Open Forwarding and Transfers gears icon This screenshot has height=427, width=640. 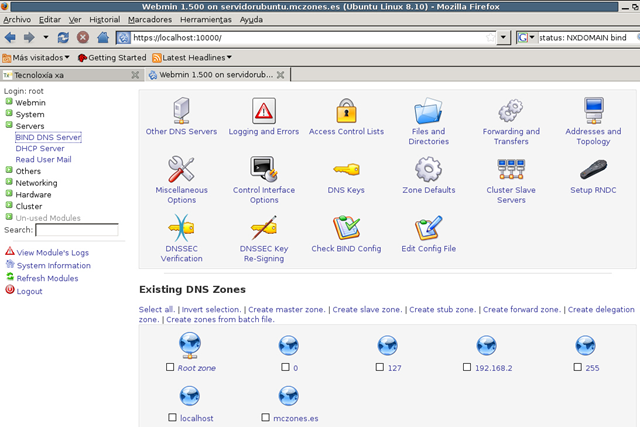[x=511, y=110]
